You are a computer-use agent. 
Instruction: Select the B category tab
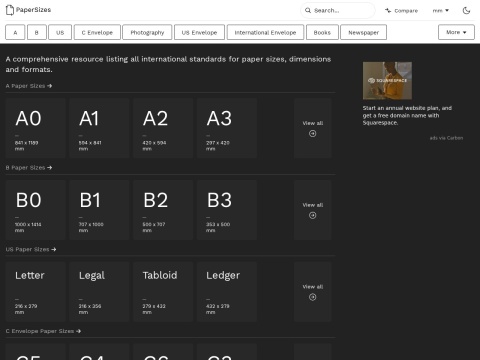pyautogui.click(x=37, y=32)
